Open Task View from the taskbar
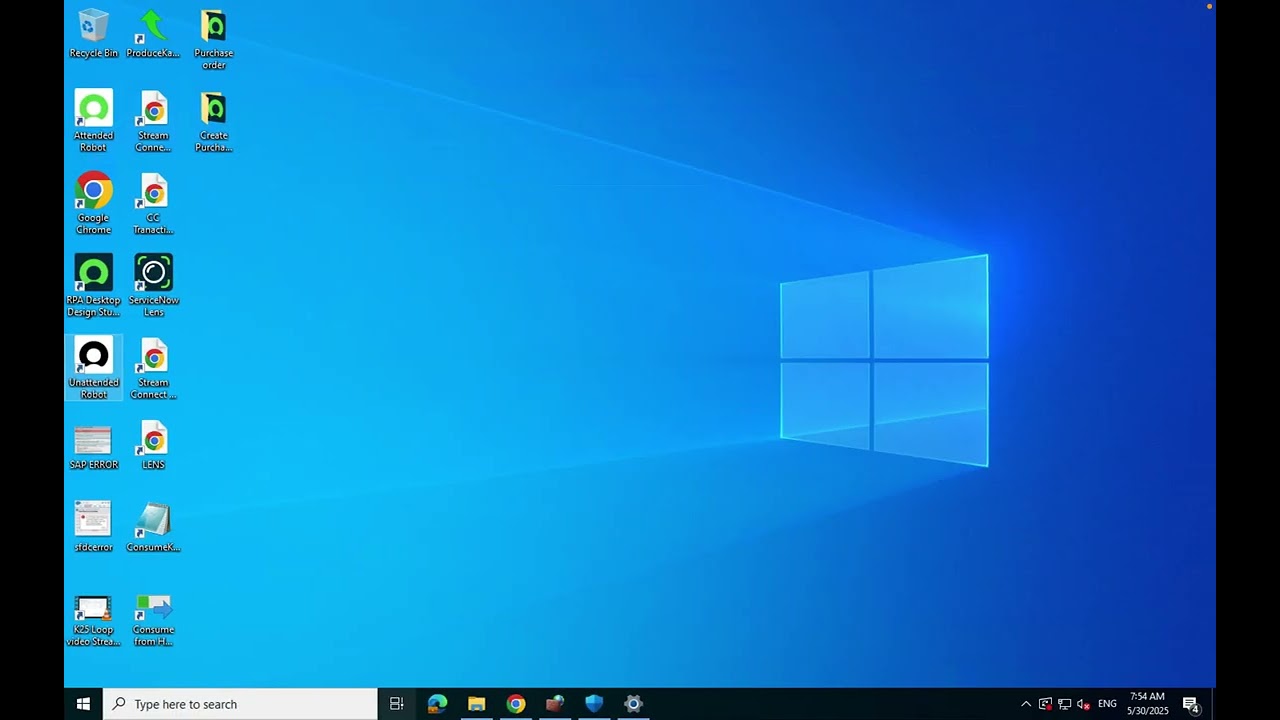Image resolution: width=1280 pixels, height=720 pixels. click(396, 704)
